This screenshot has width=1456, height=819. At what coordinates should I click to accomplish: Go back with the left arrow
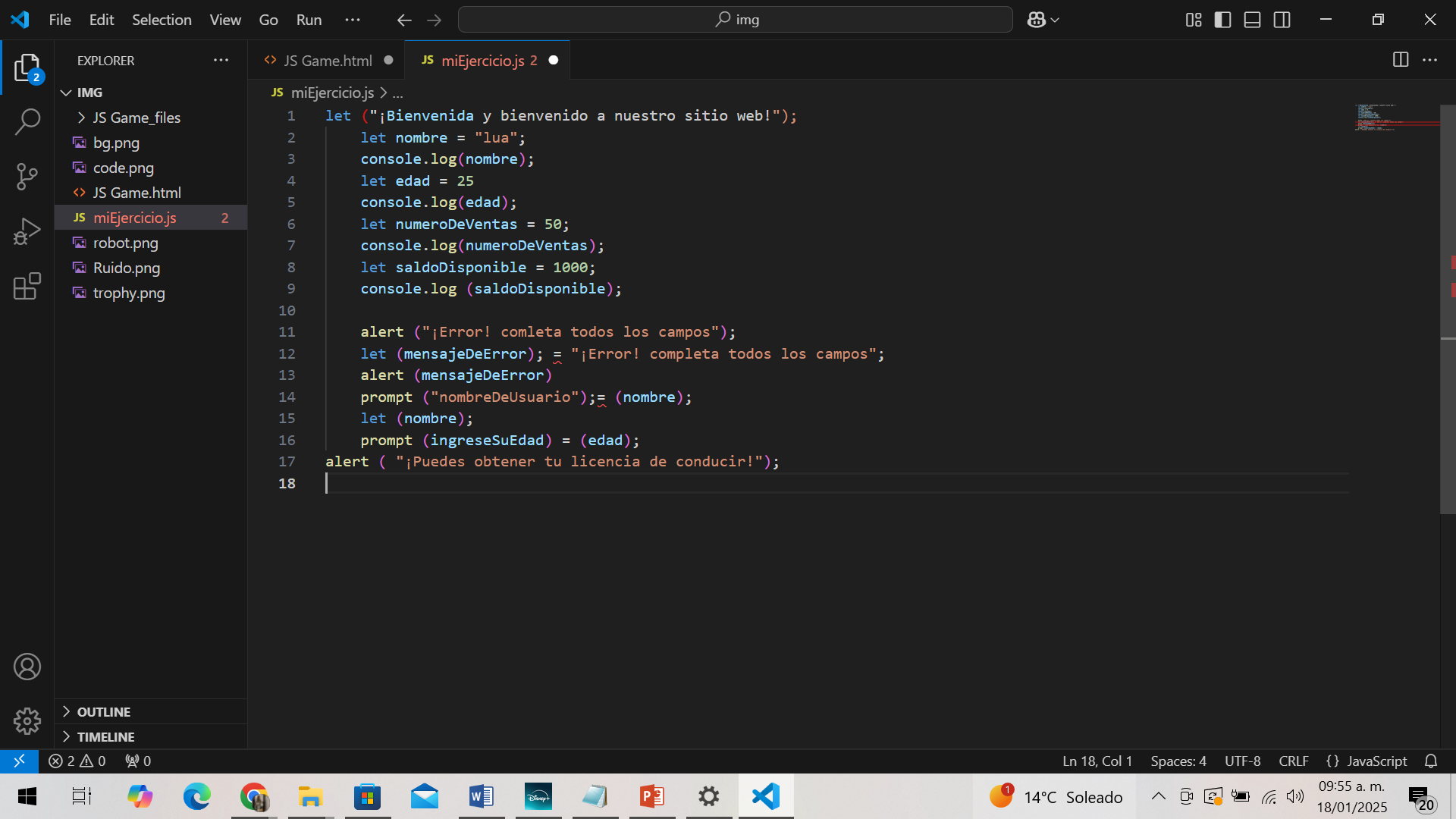404,20
